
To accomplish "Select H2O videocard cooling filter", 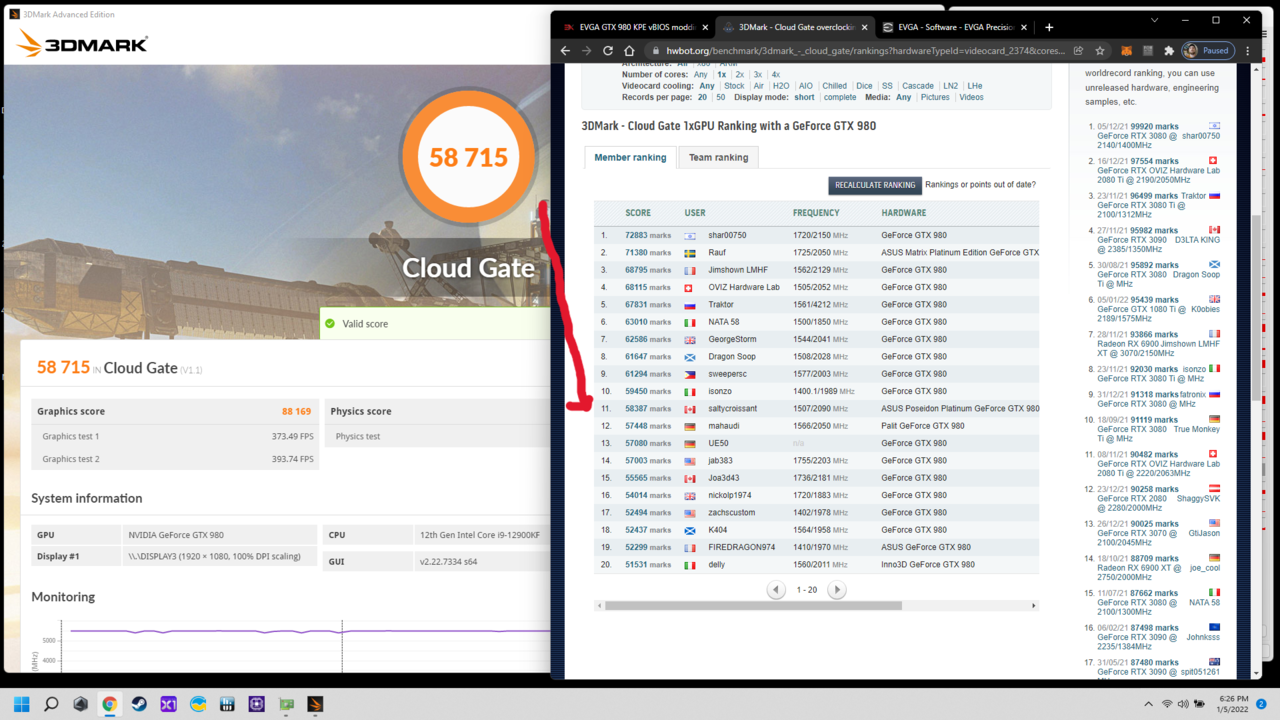I will (x=781, y=86).
